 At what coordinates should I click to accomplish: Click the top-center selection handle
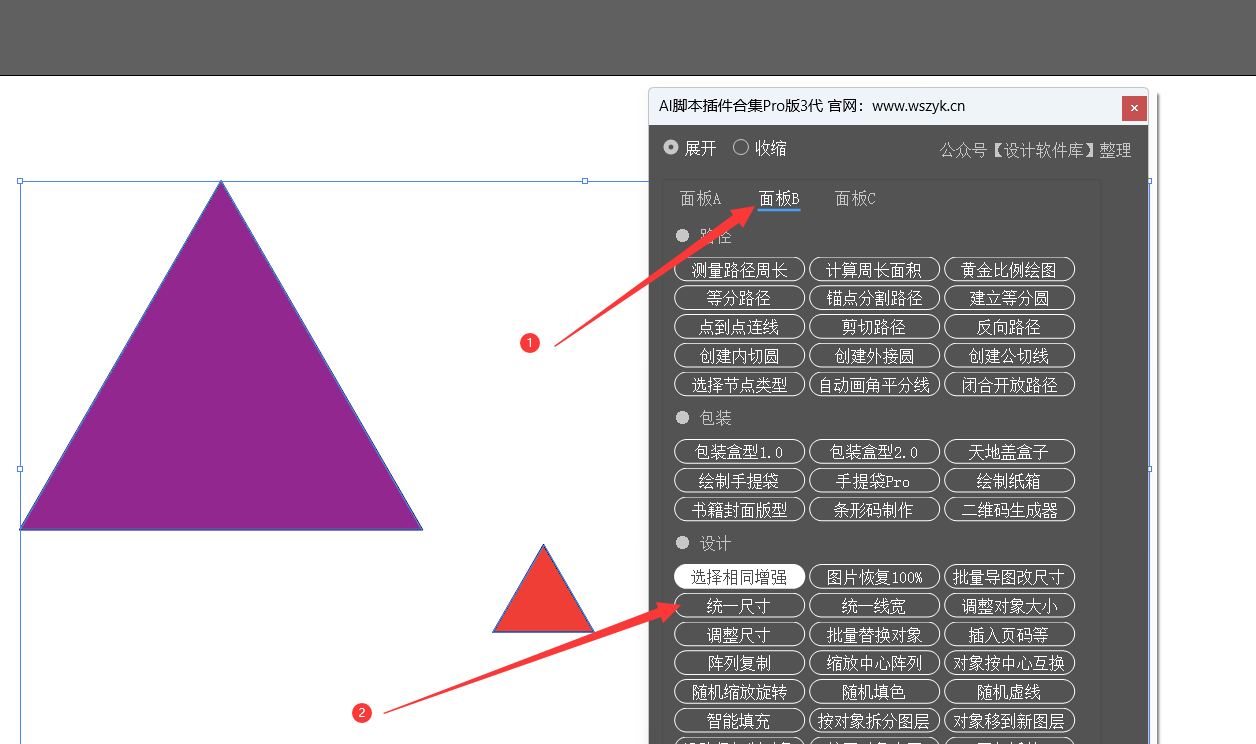tap(585, 181)
